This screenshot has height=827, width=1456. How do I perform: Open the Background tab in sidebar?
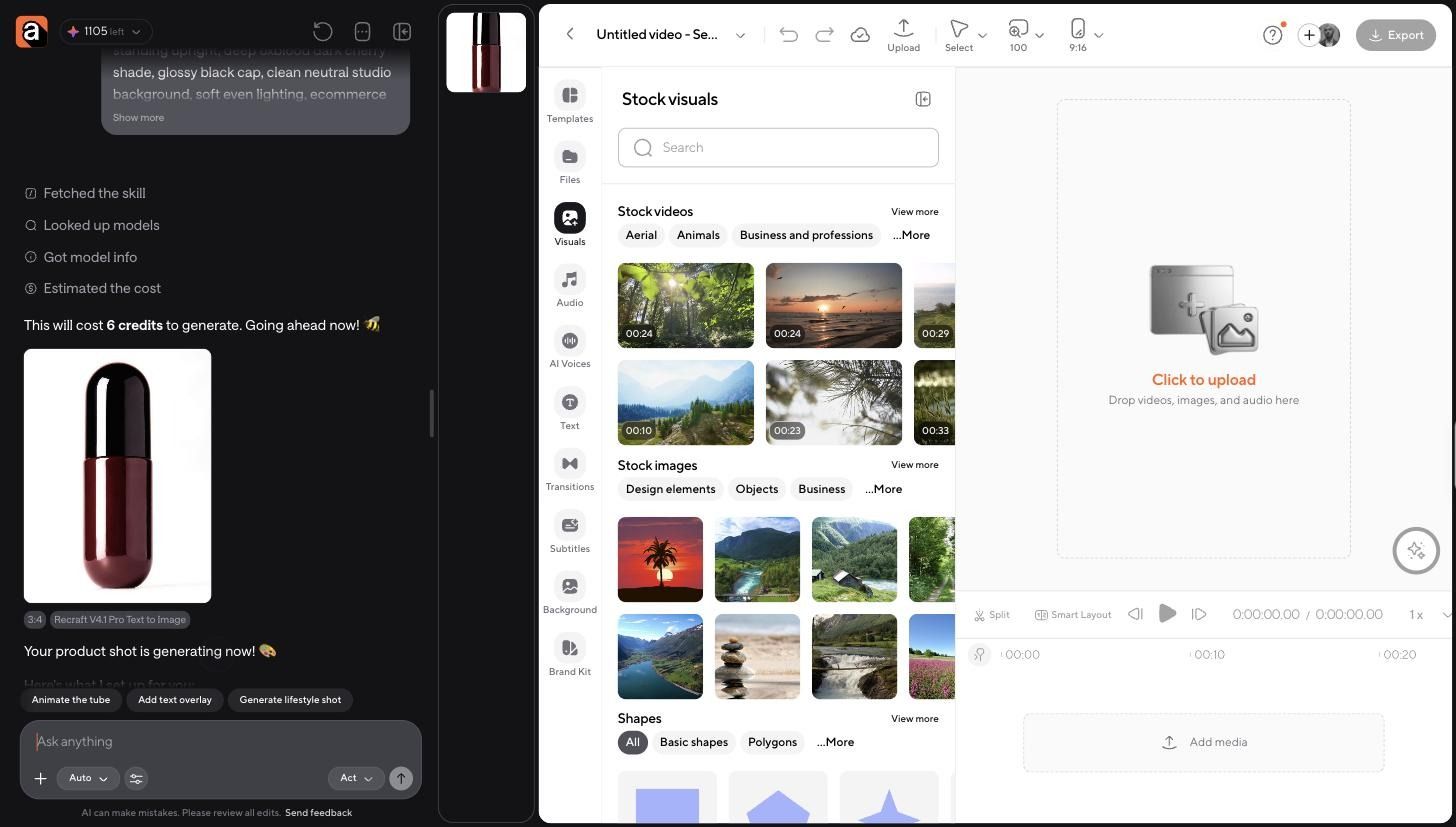pyautogui.click(x=569, y=595)
